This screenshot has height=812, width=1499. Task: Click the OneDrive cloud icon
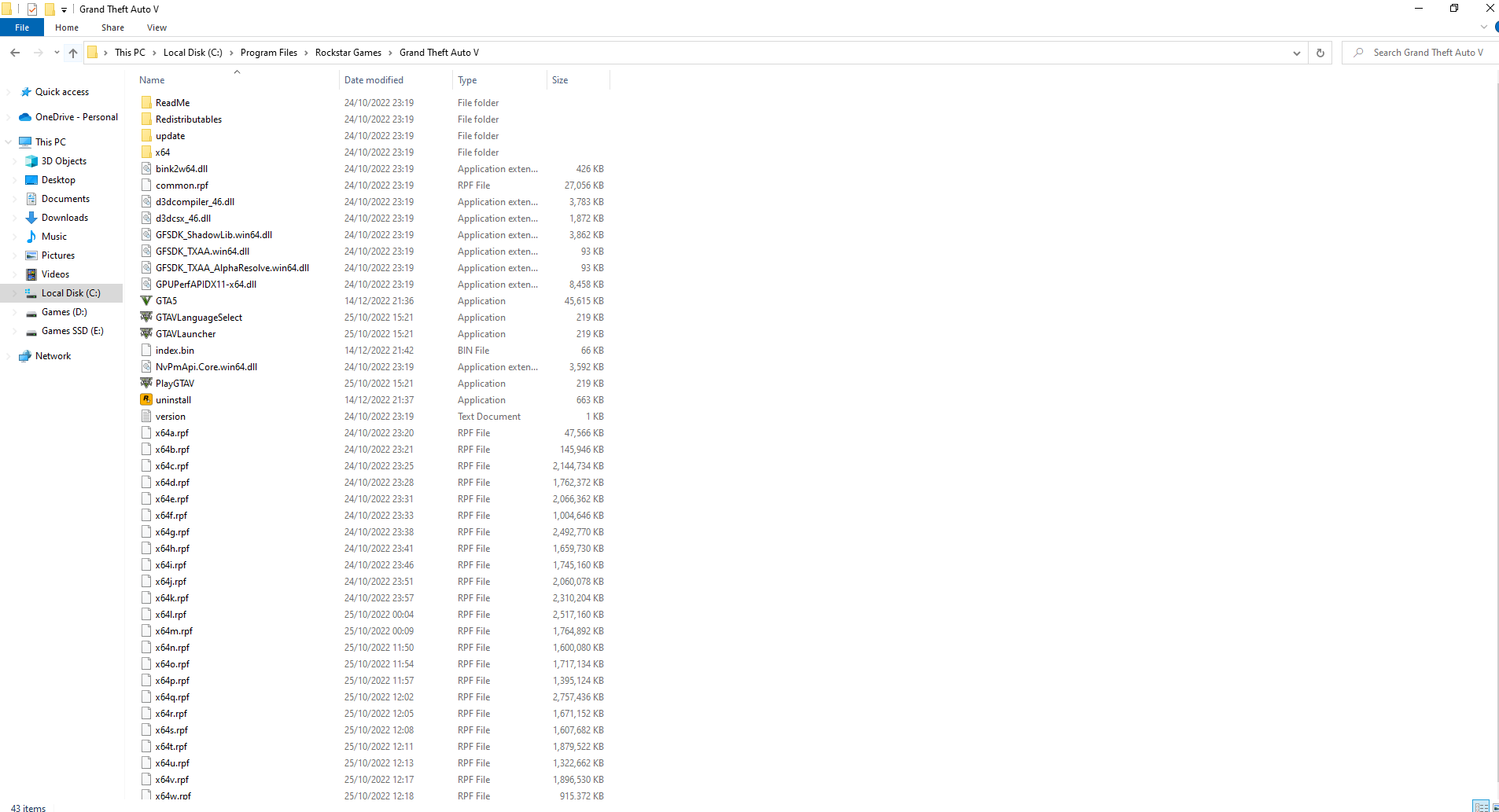[25, 117]
